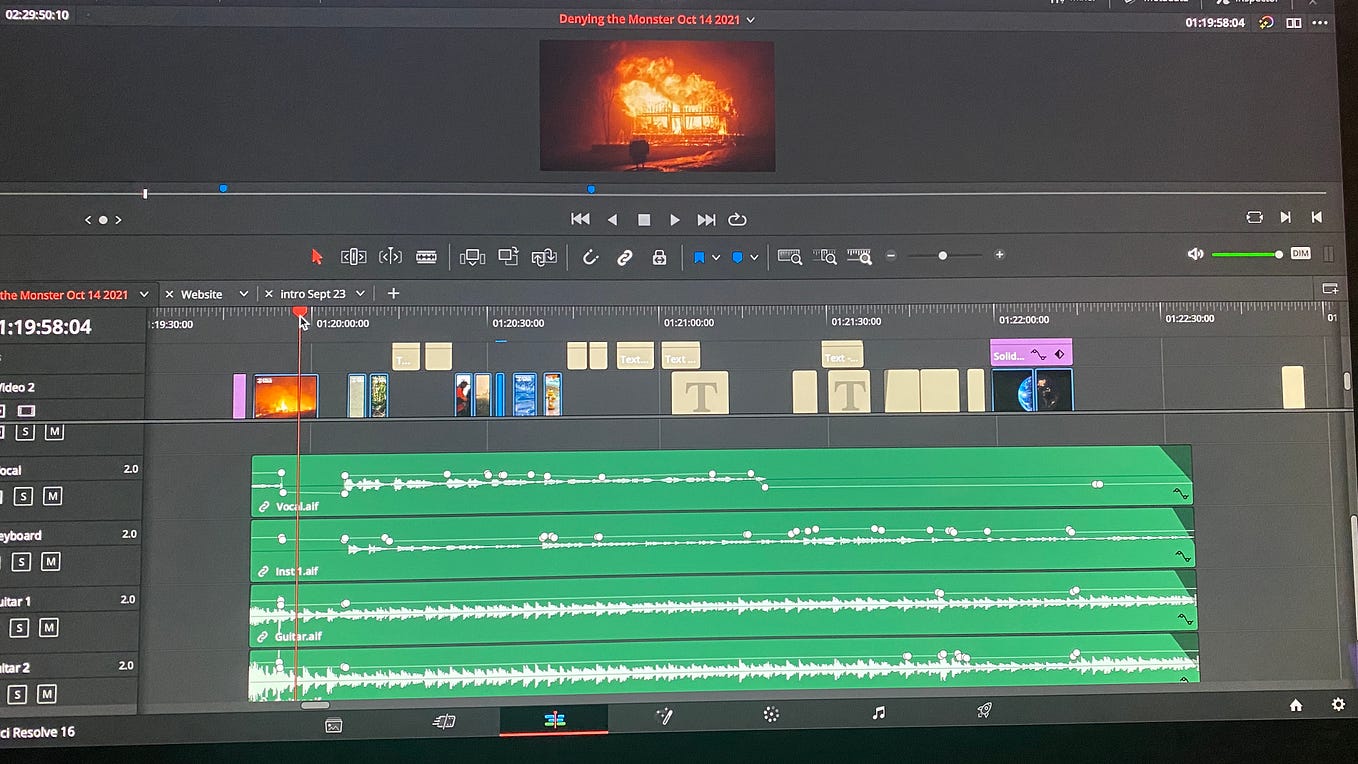Adjust the green volume slider
The image size is (1358, 764).
(1247, 255)
